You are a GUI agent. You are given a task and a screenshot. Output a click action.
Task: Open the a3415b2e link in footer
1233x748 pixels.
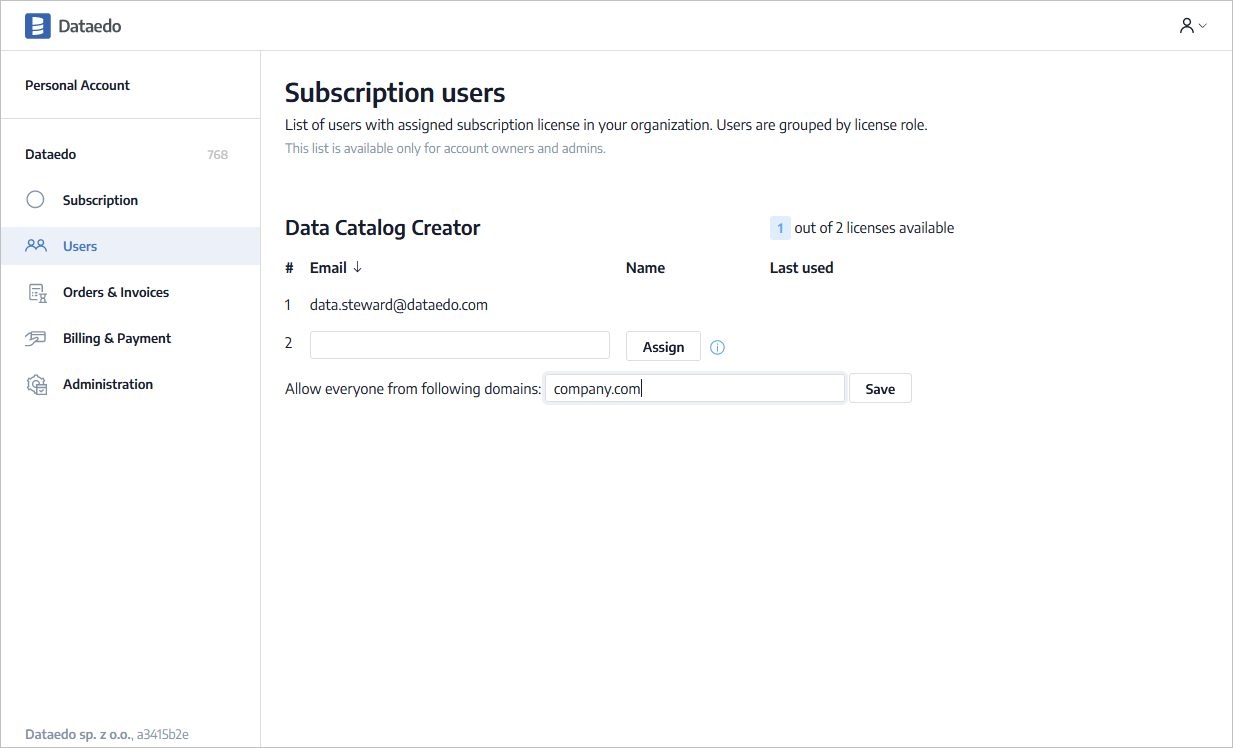[x=163, y=734]
